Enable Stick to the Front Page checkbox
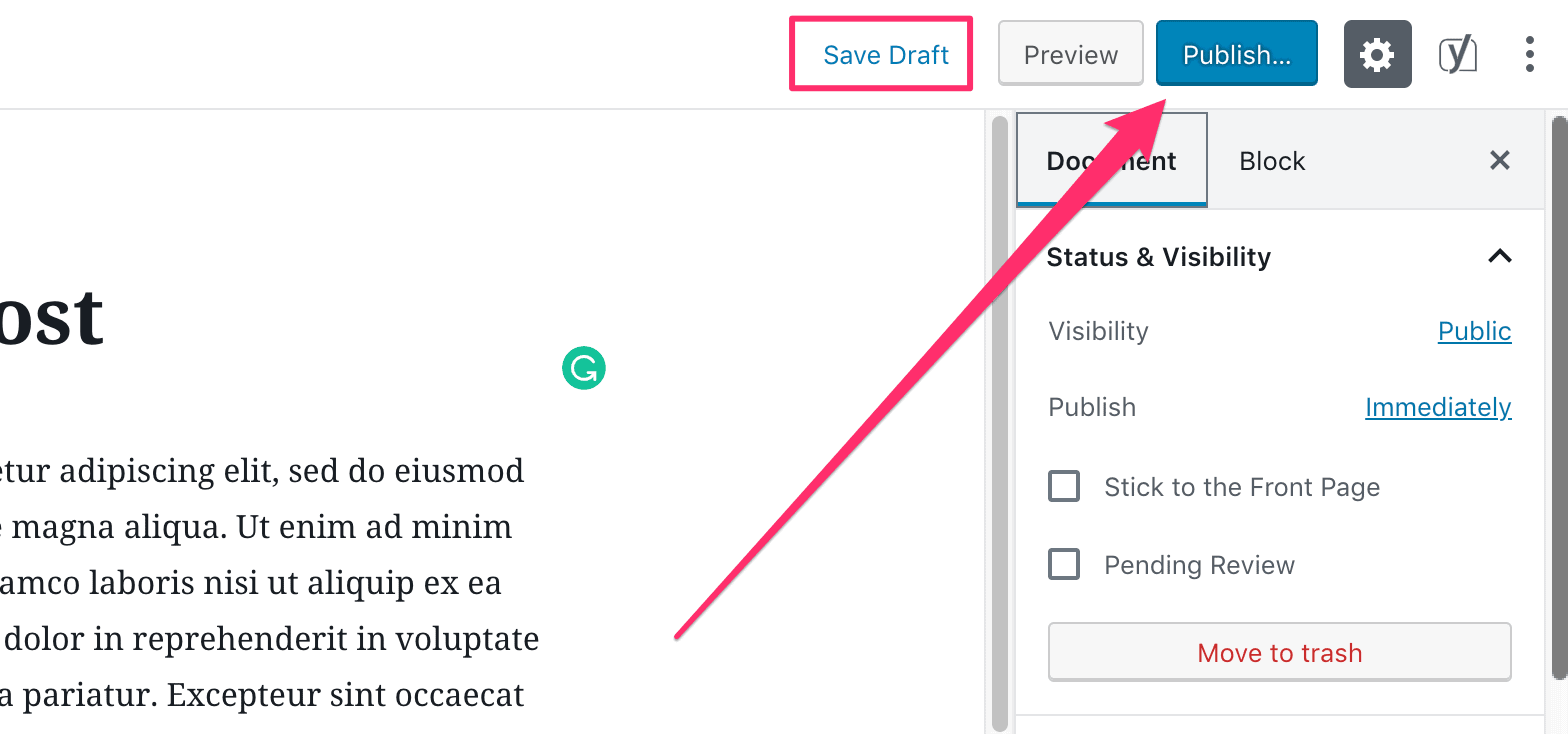Screen dimensions: 1568x734 coord(1063,487)
